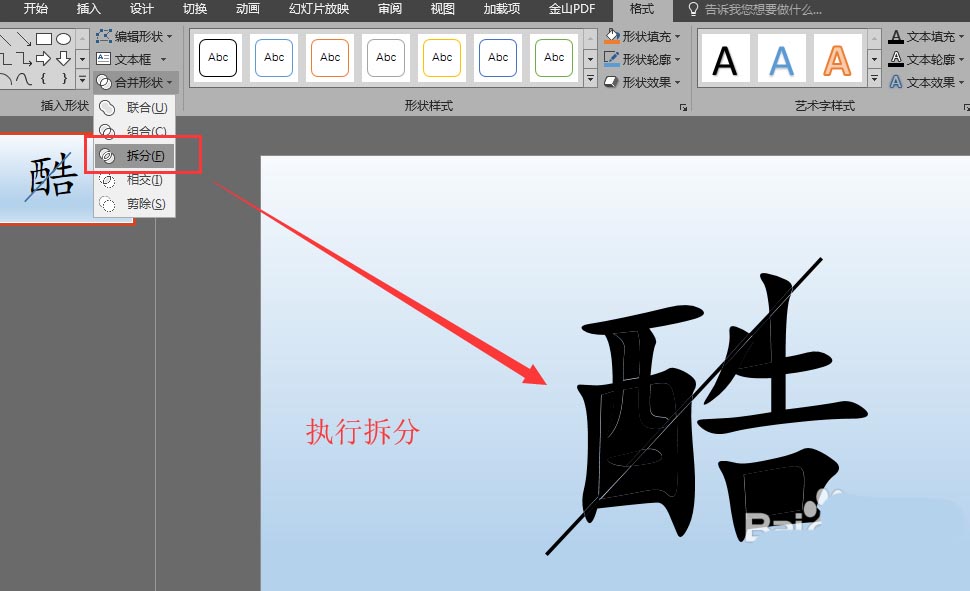
Task: Show next row in shapes gallery
Action: pyautogui.click(x=82, y=59)
